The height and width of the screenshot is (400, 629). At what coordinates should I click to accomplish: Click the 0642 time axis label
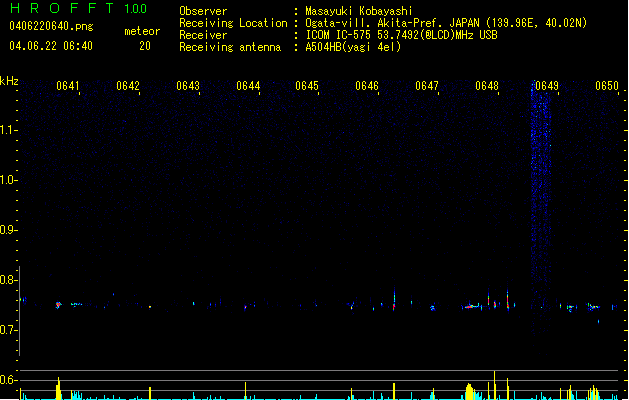pos(128,86)
